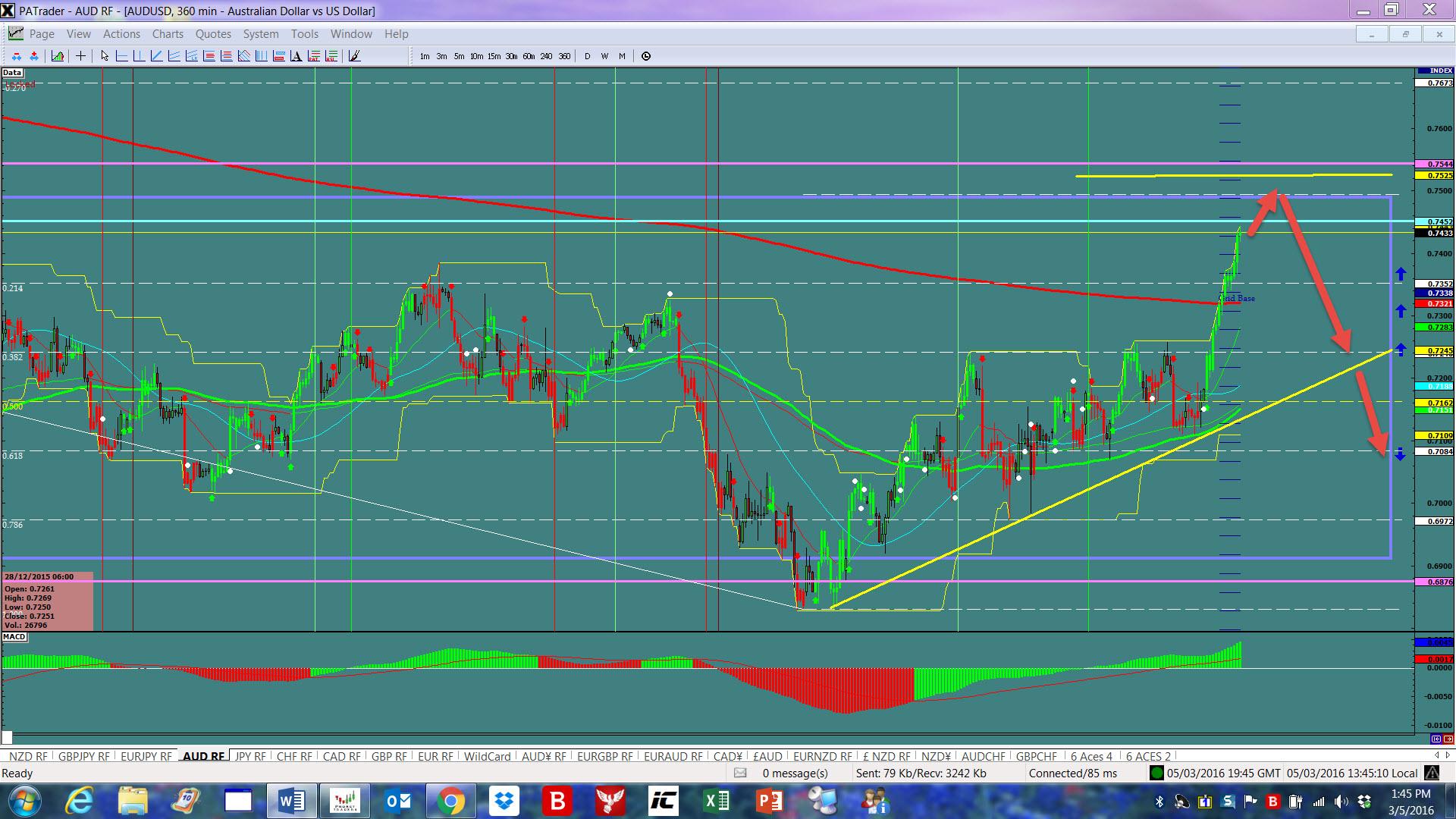Select the vertical lines tool
This screenshot has width=1456, height=819.
tap(261, 56)
